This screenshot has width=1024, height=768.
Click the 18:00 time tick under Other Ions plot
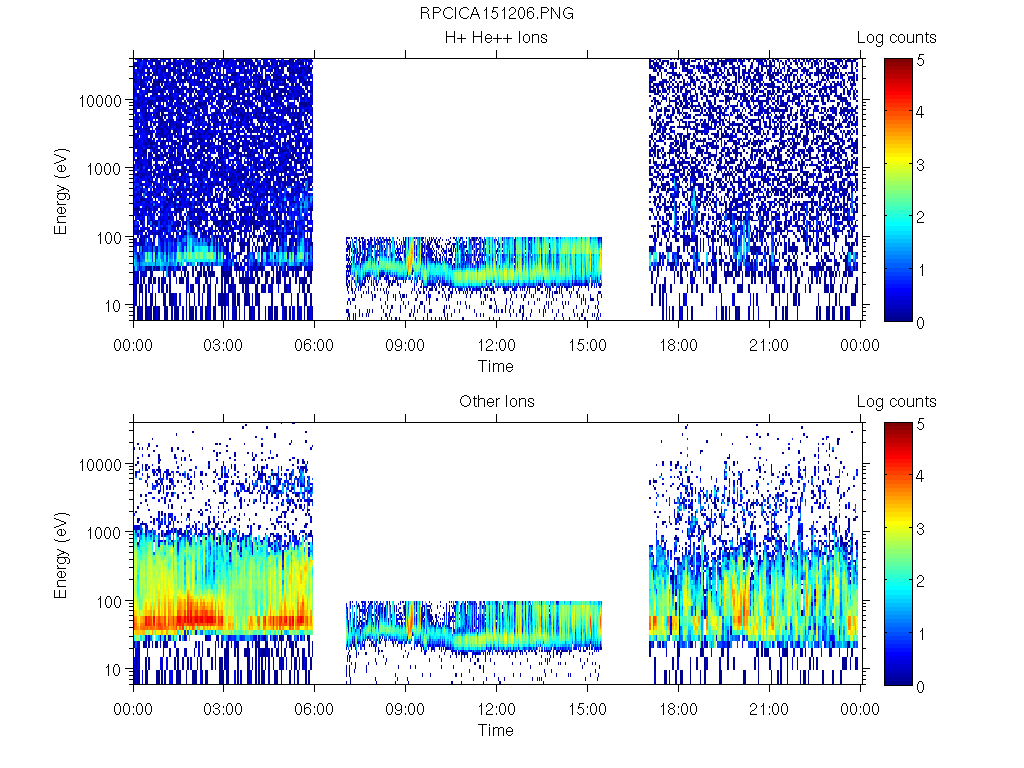[678, 709]
